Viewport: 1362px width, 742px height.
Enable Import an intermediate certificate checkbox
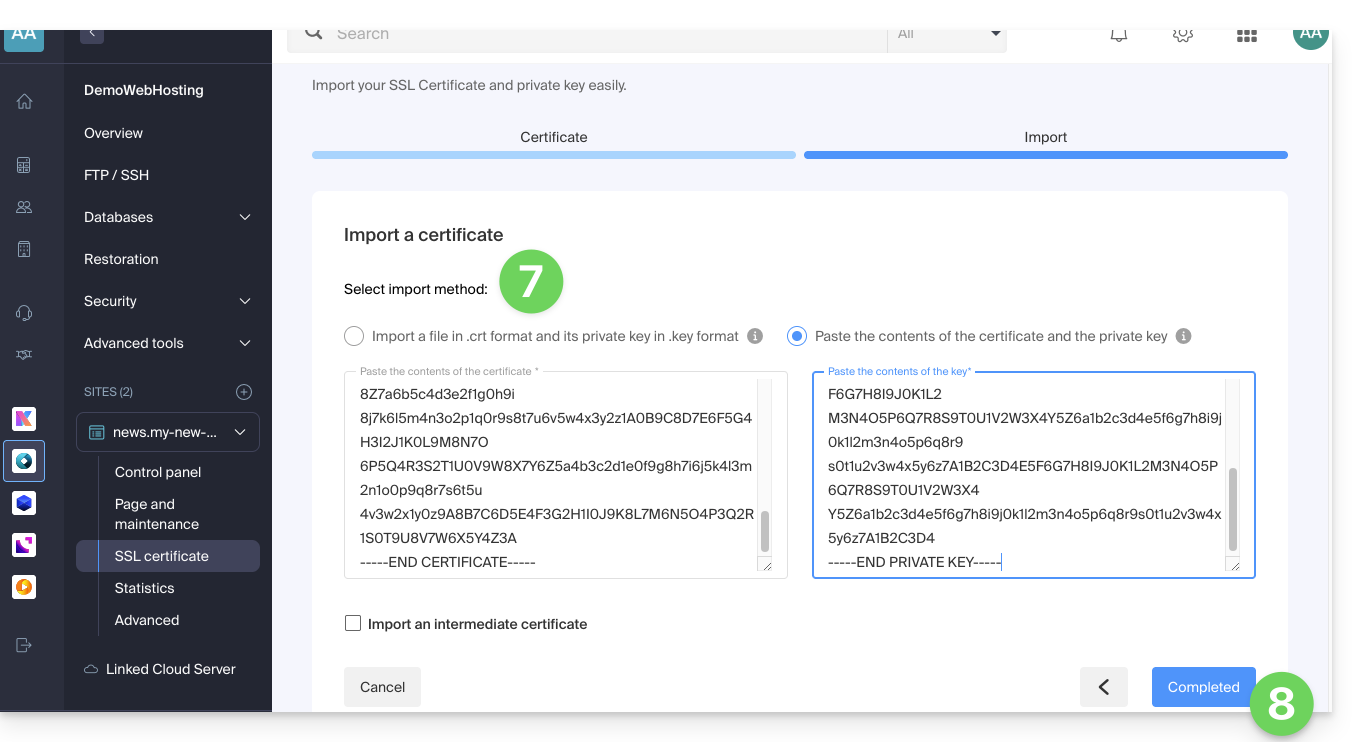353,624
